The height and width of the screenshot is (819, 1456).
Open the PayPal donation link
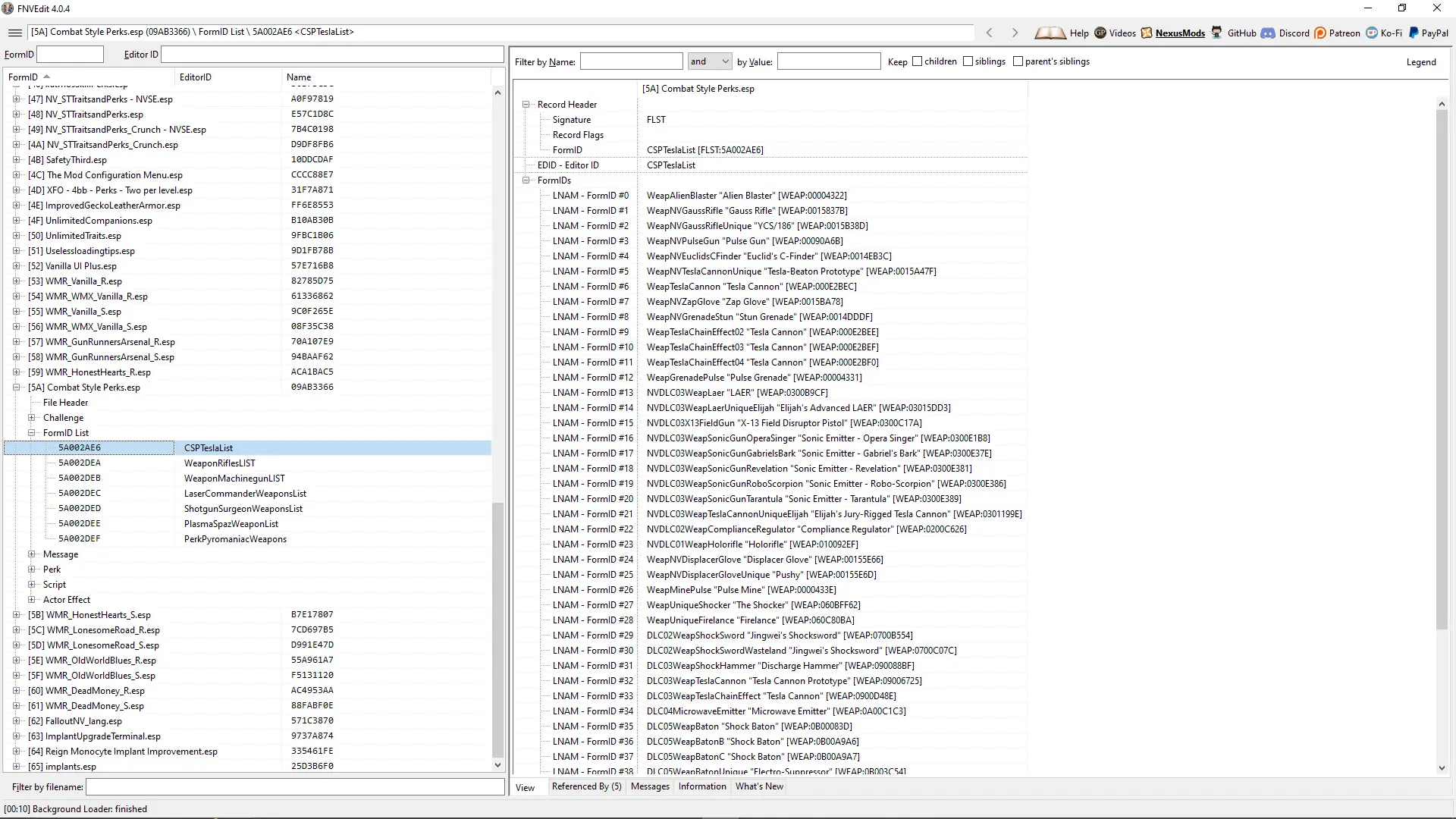[1428, 33]
